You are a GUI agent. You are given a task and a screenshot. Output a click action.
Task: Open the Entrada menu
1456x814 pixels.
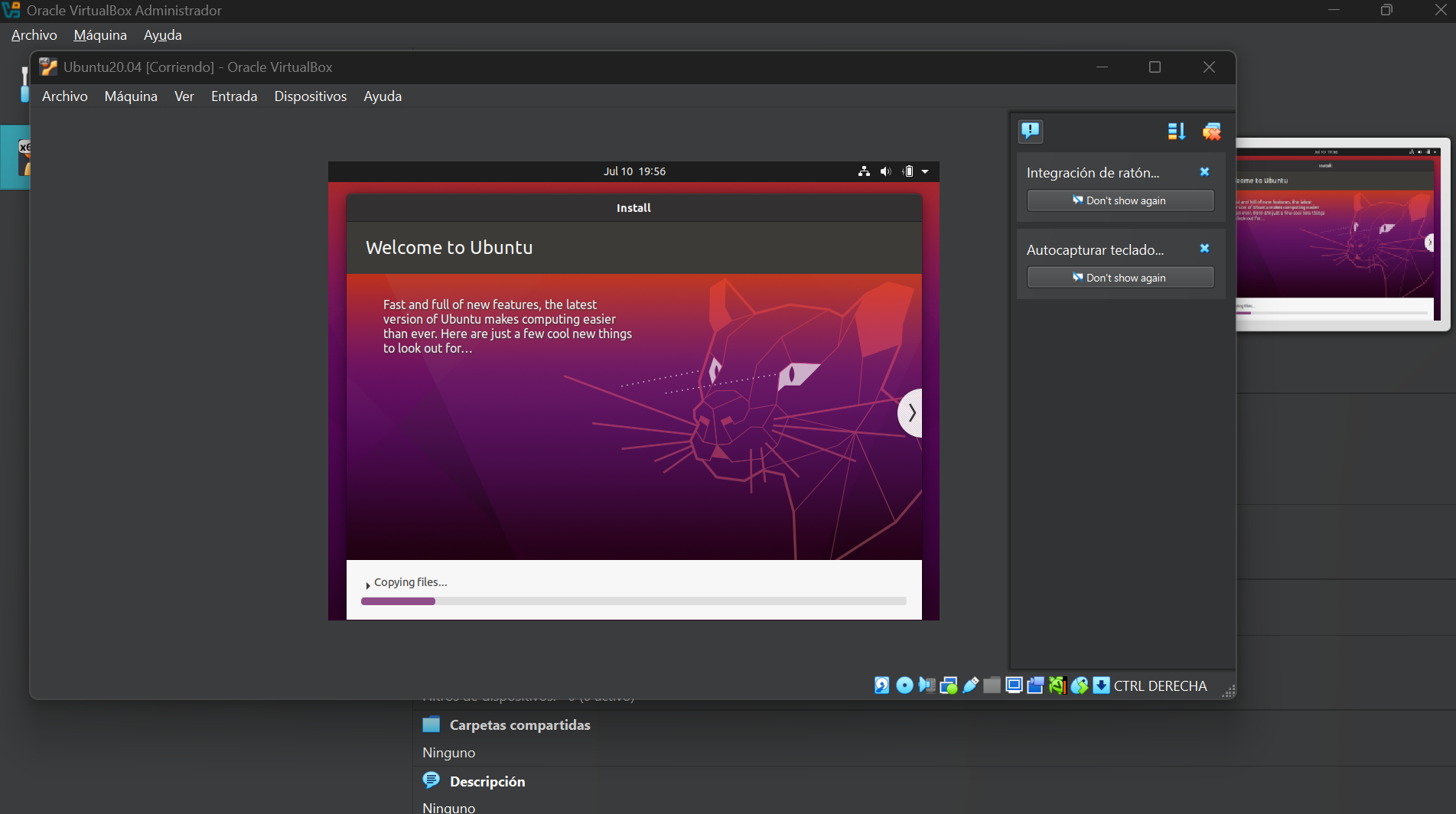point(234,96)
